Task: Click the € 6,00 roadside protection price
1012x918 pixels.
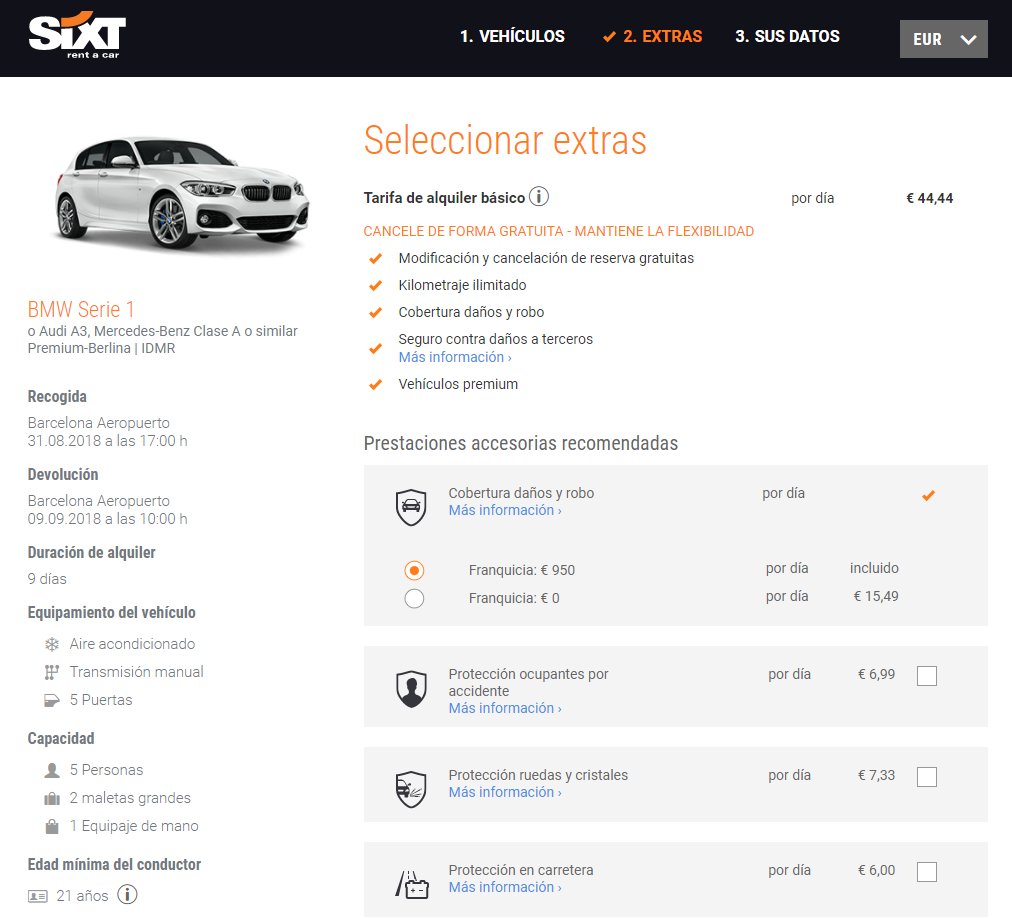Action: [876, 870]
